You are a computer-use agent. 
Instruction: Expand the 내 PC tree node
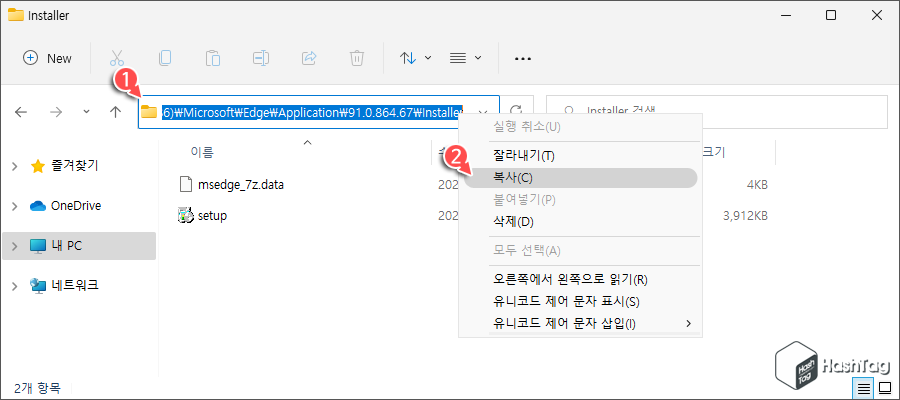tap(14, 246)
